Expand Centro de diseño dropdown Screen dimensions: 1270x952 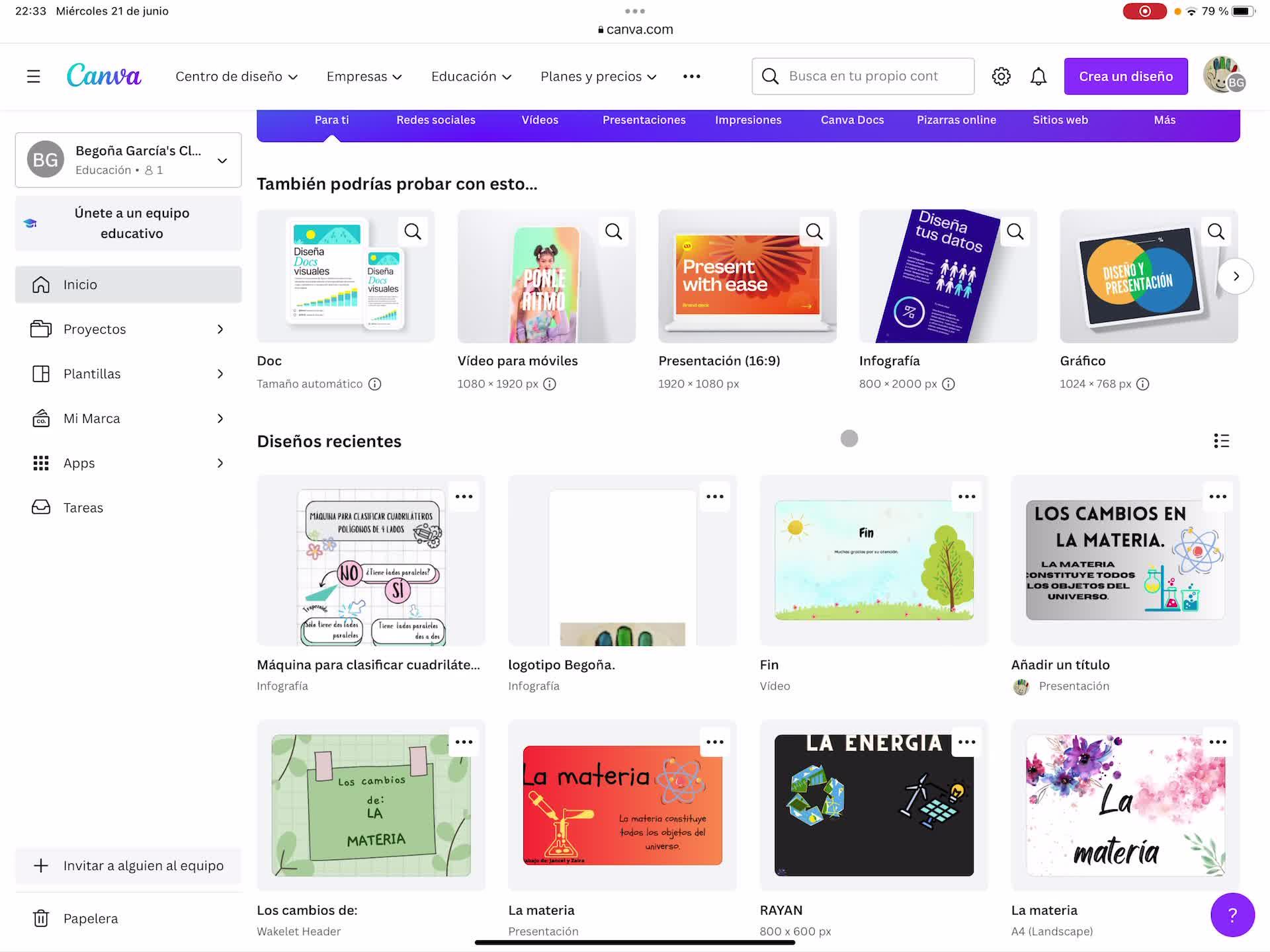pos(236,77)
